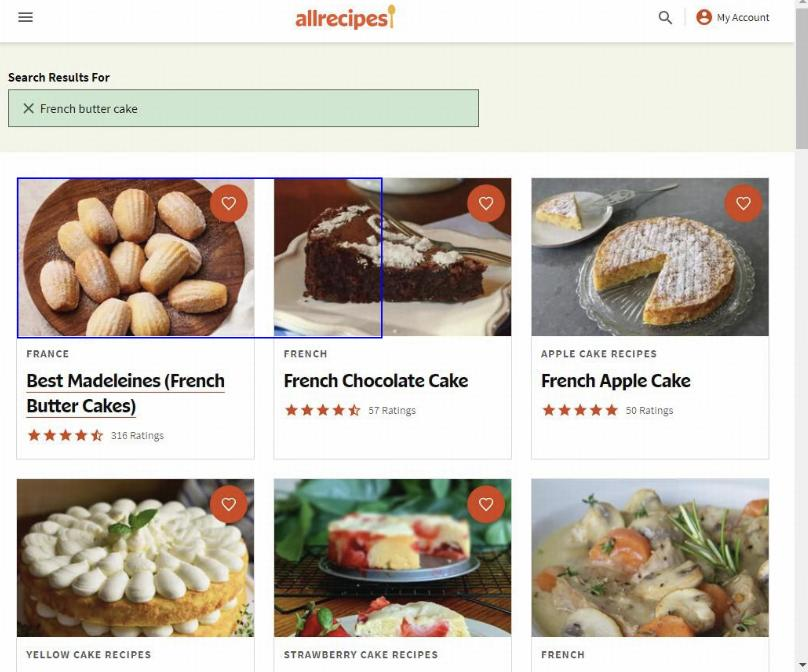Click inside the search results text field
808x672 pixels.
click(243, 108)
